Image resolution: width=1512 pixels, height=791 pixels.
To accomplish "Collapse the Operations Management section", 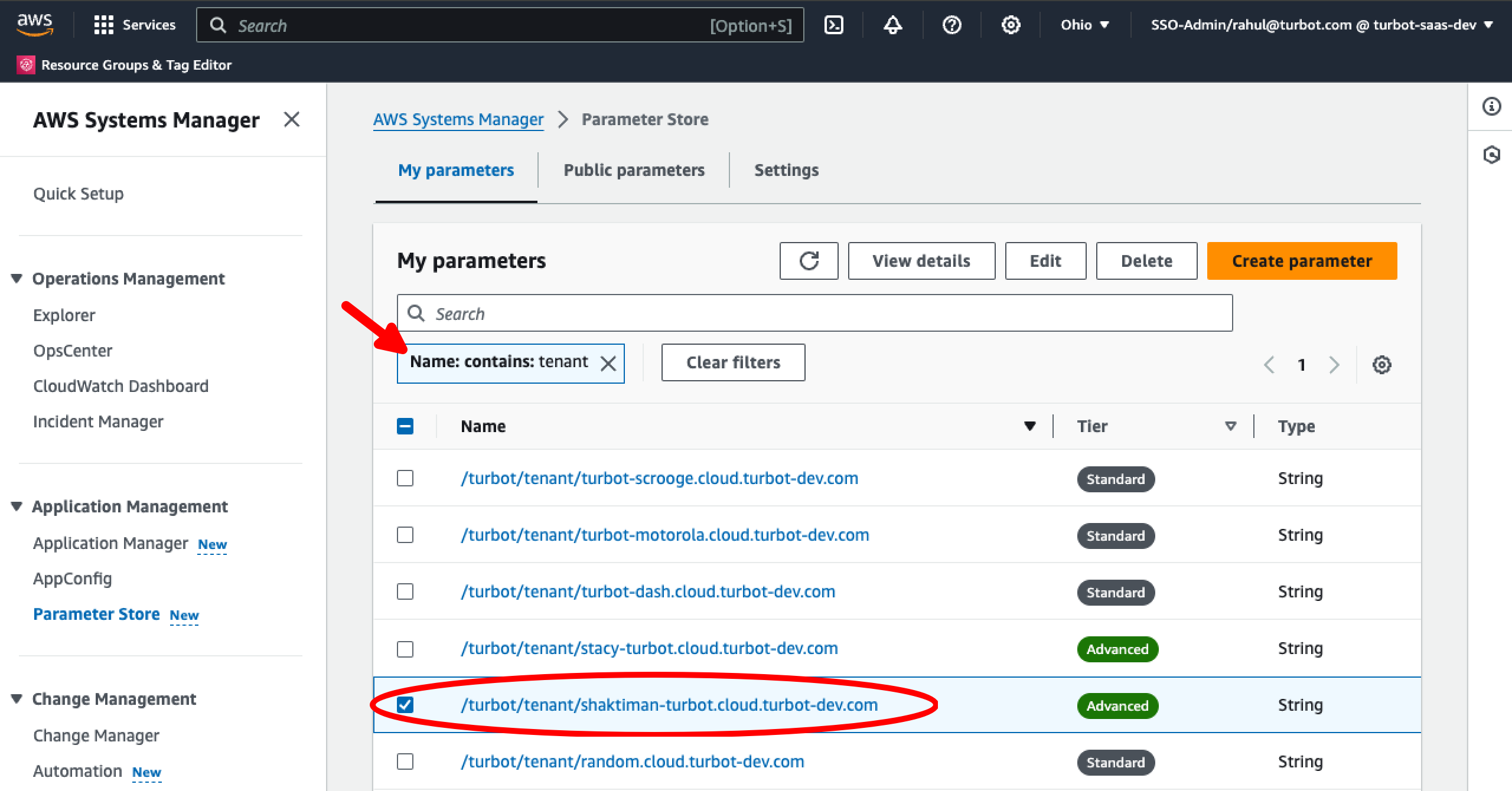I will 17,279.
